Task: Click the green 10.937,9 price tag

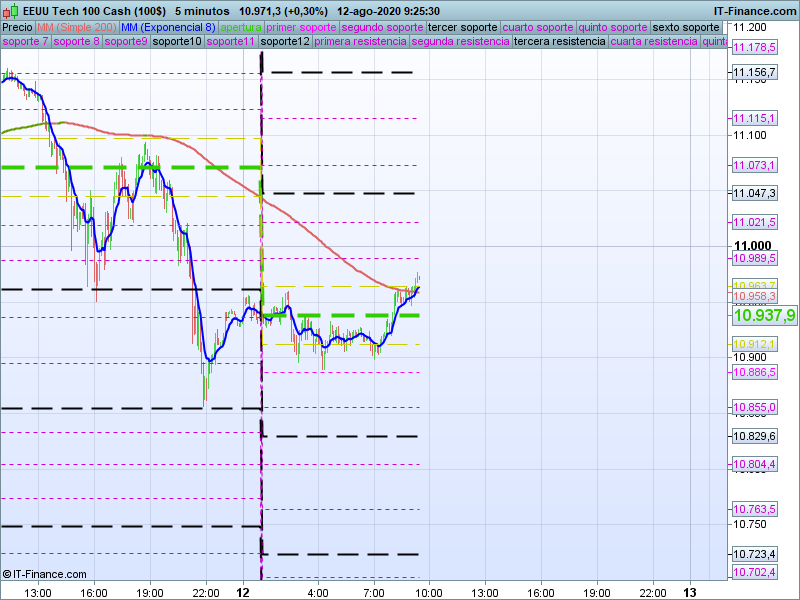Action: coord(764,315)
